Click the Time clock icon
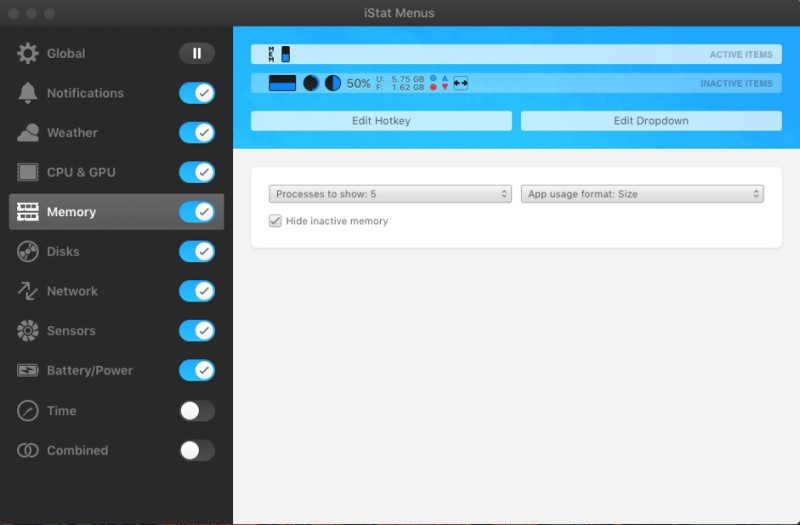Screen dimensions: 800x525 (x=28, y=411)
